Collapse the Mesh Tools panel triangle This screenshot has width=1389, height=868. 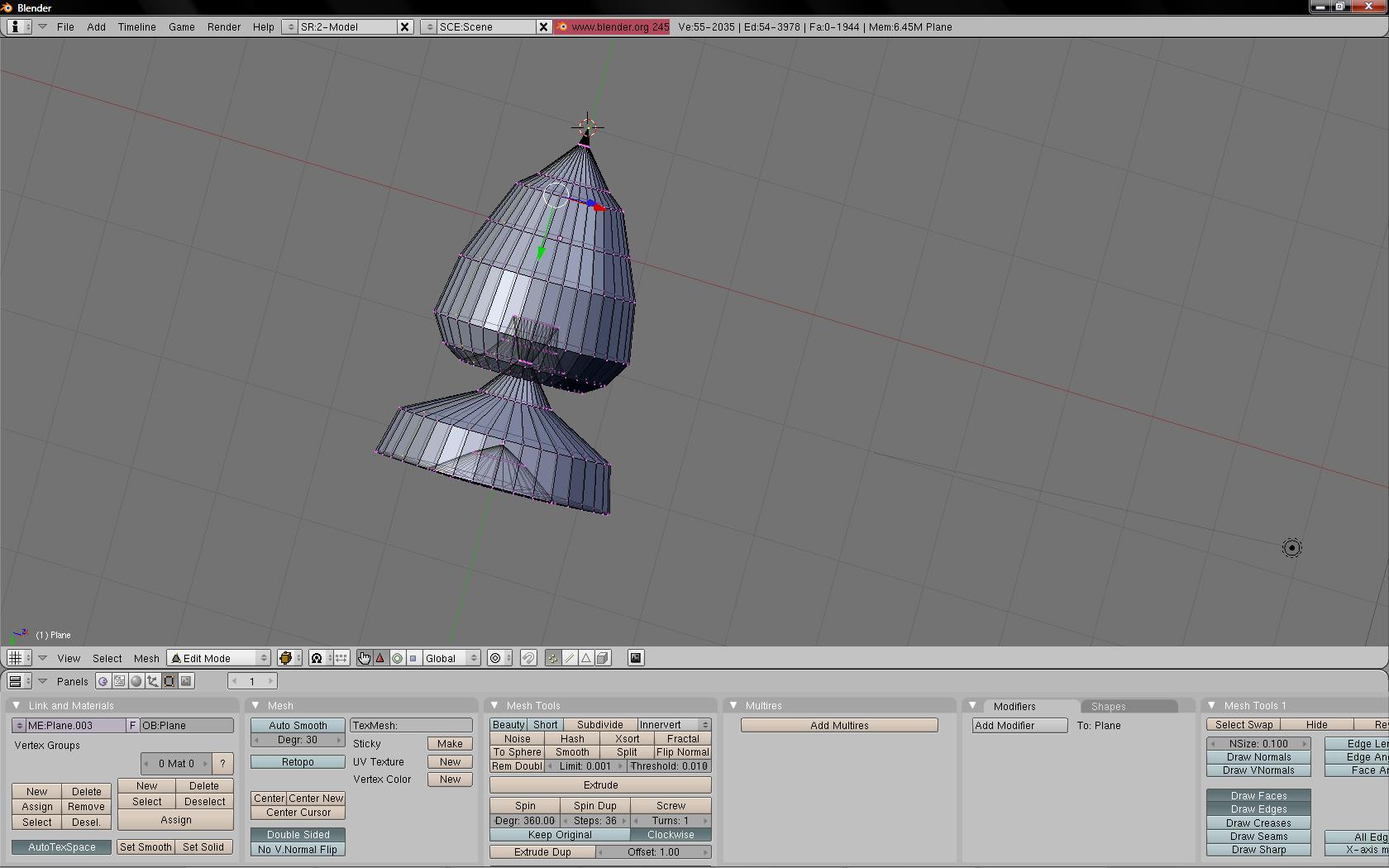[494, 705]
